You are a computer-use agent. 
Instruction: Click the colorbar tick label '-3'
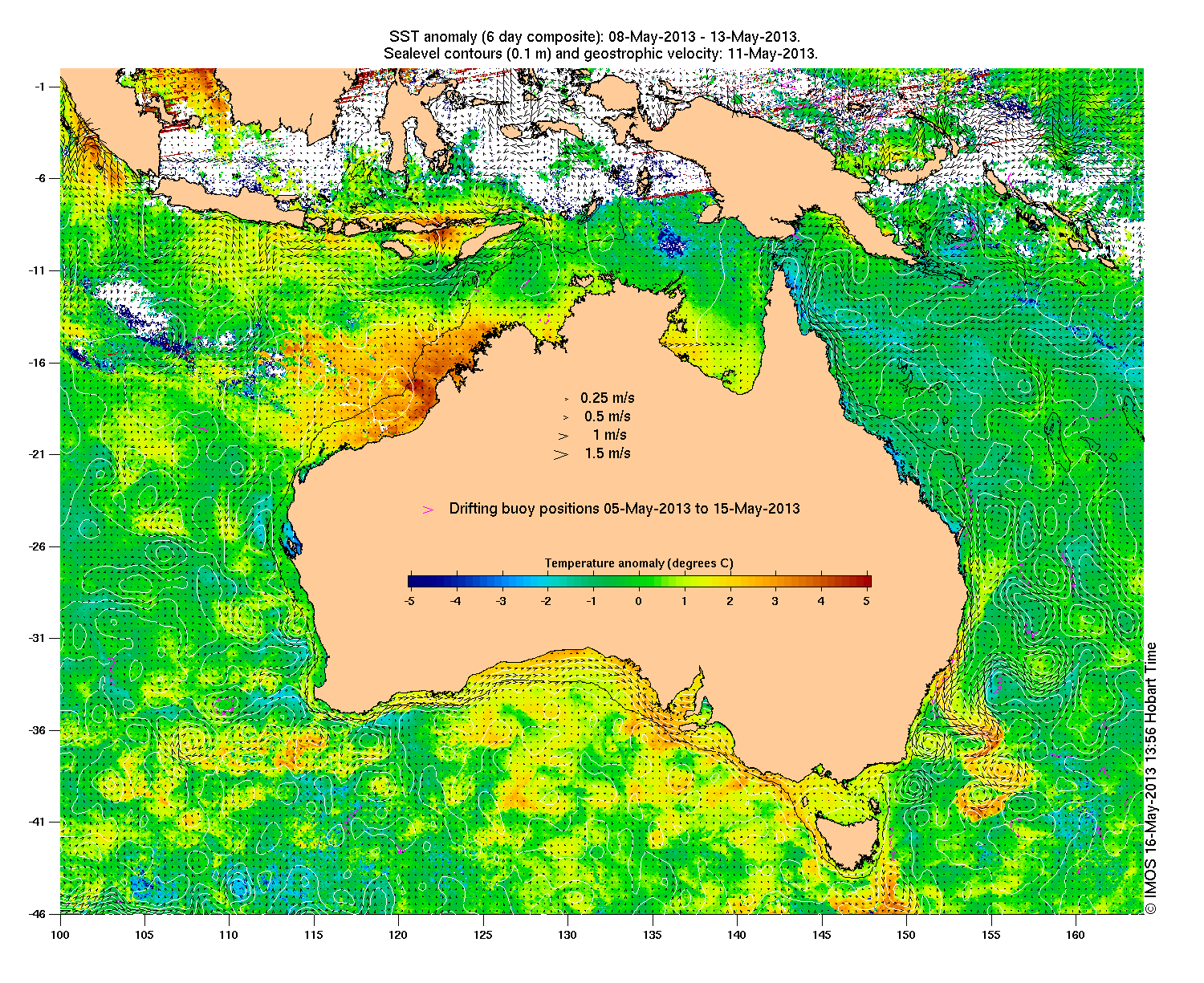tap(501, 600)
